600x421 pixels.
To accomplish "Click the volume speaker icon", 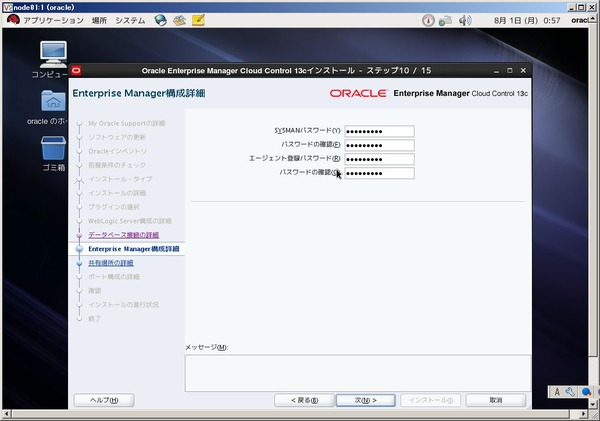I will pyautogui.click(x=465, y=20).
